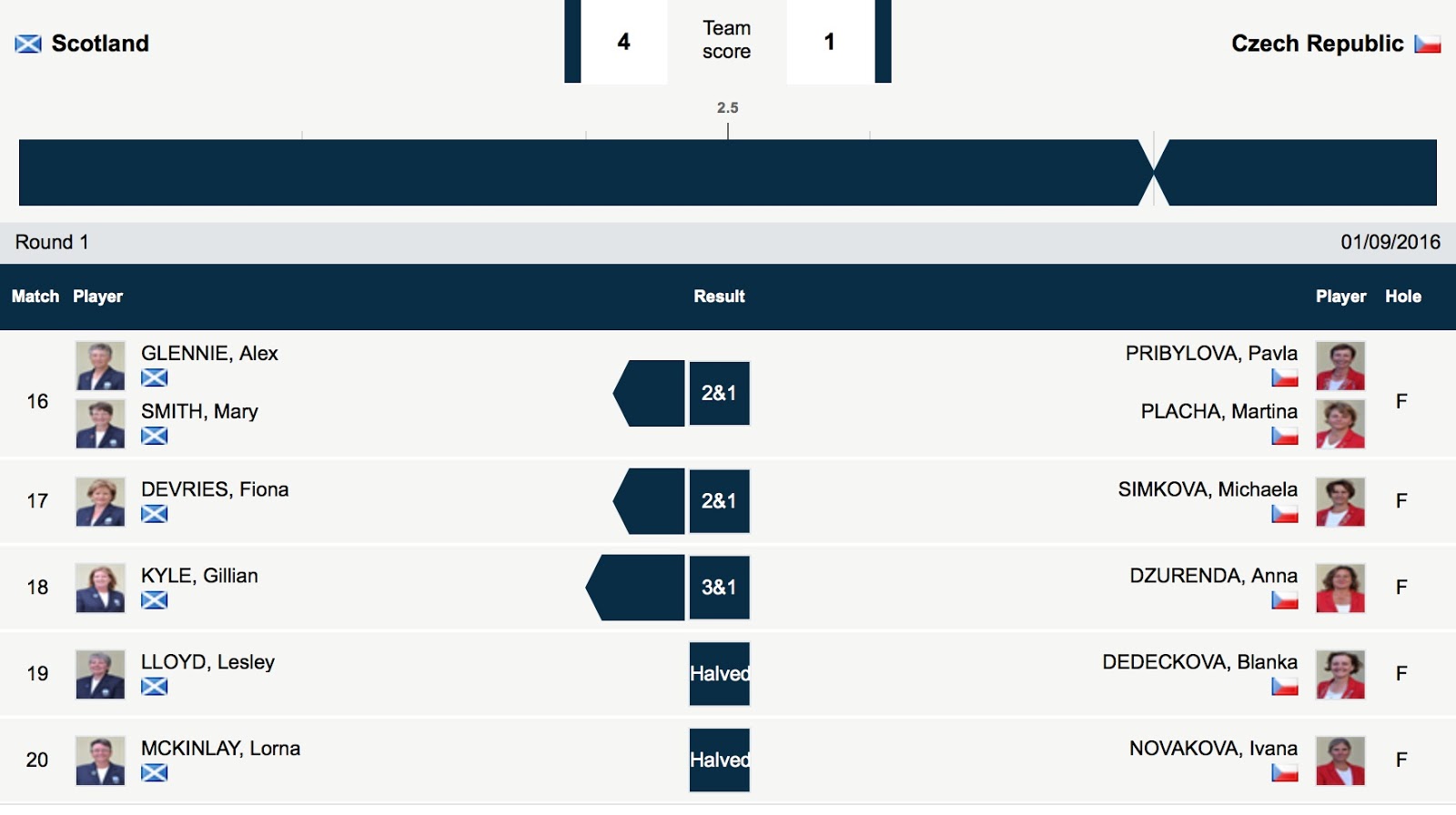Click the flag under MCKINLAY, Lorna

(155, 773)
